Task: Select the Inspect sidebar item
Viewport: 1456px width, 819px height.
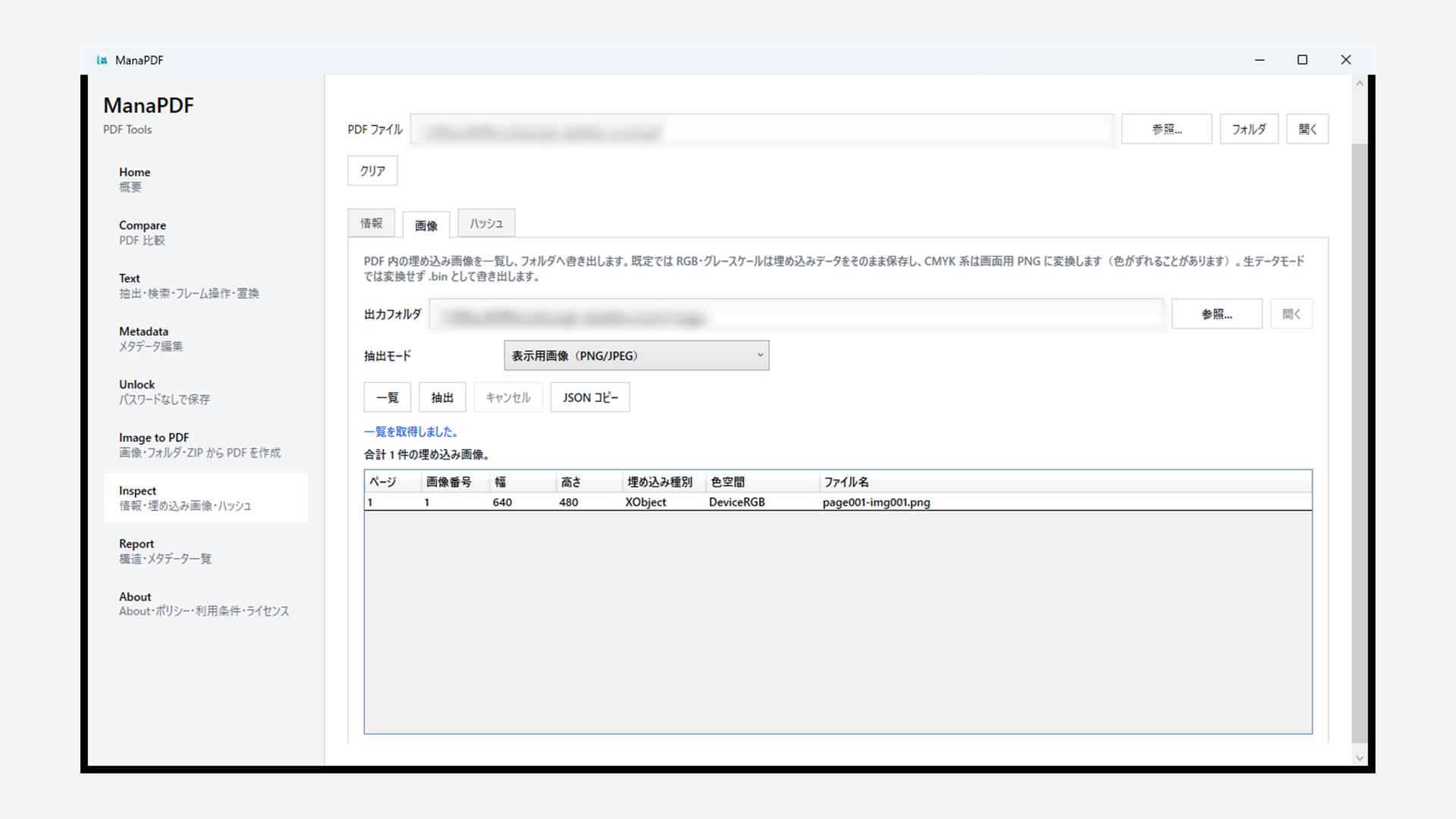Action: 206,498
